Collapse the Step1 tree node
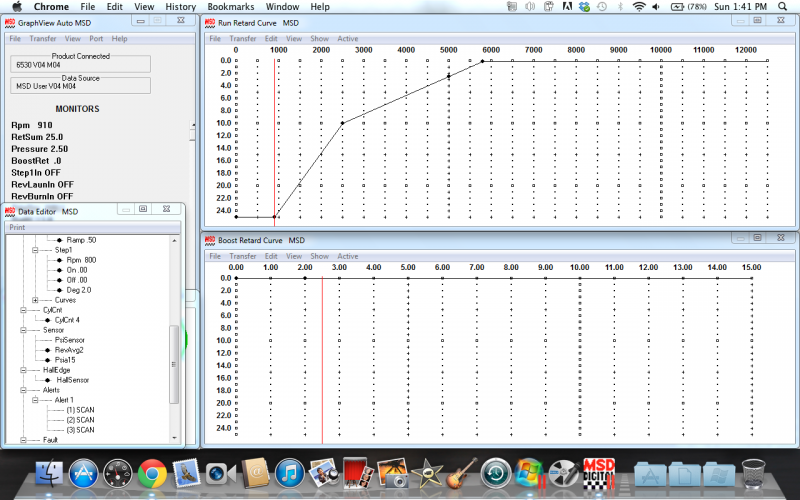 tap(36, 250)
